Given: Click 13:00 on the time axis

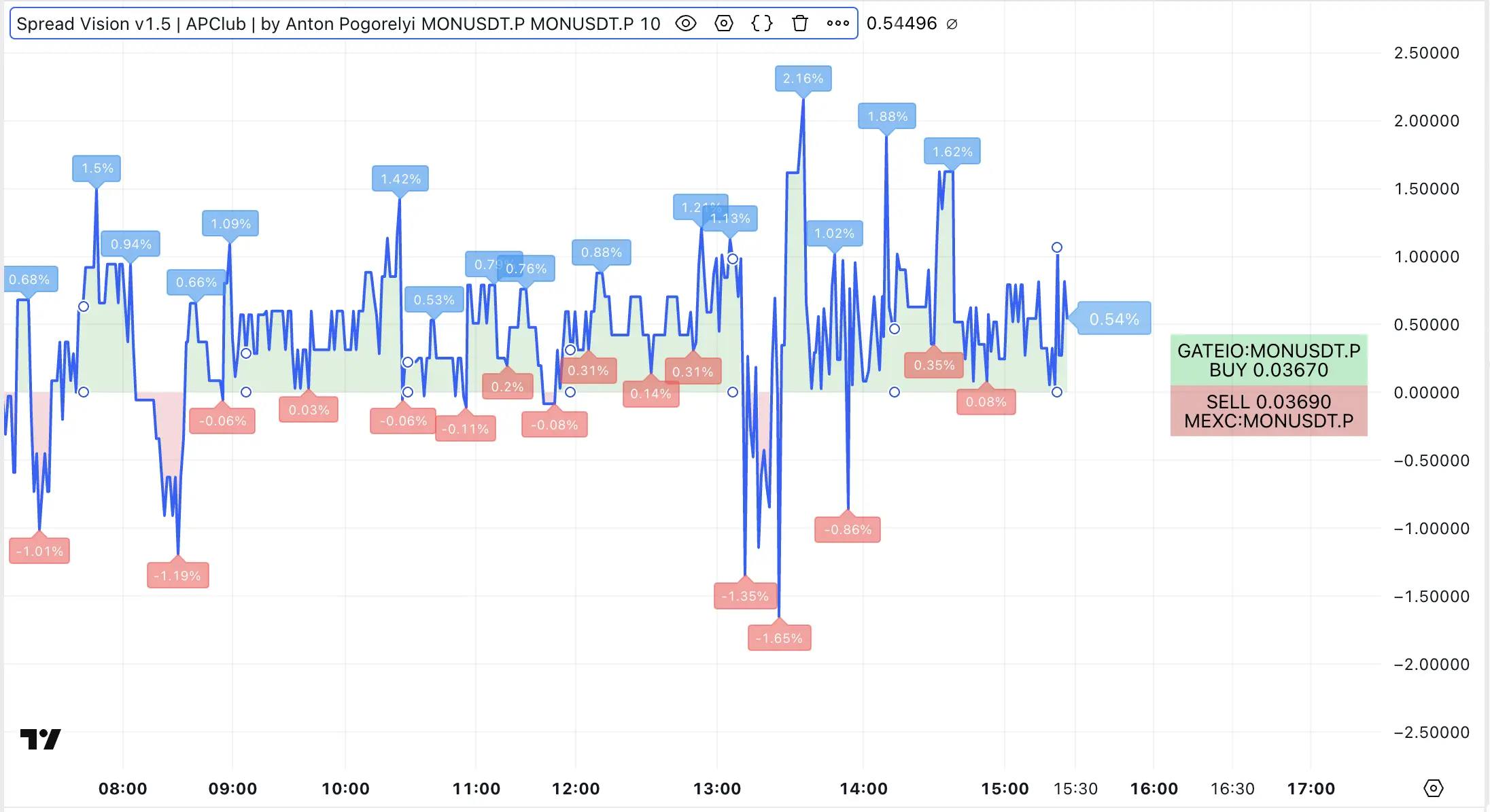Looking at the screenshot, I should pyautogui.click(x=716, y=788).
